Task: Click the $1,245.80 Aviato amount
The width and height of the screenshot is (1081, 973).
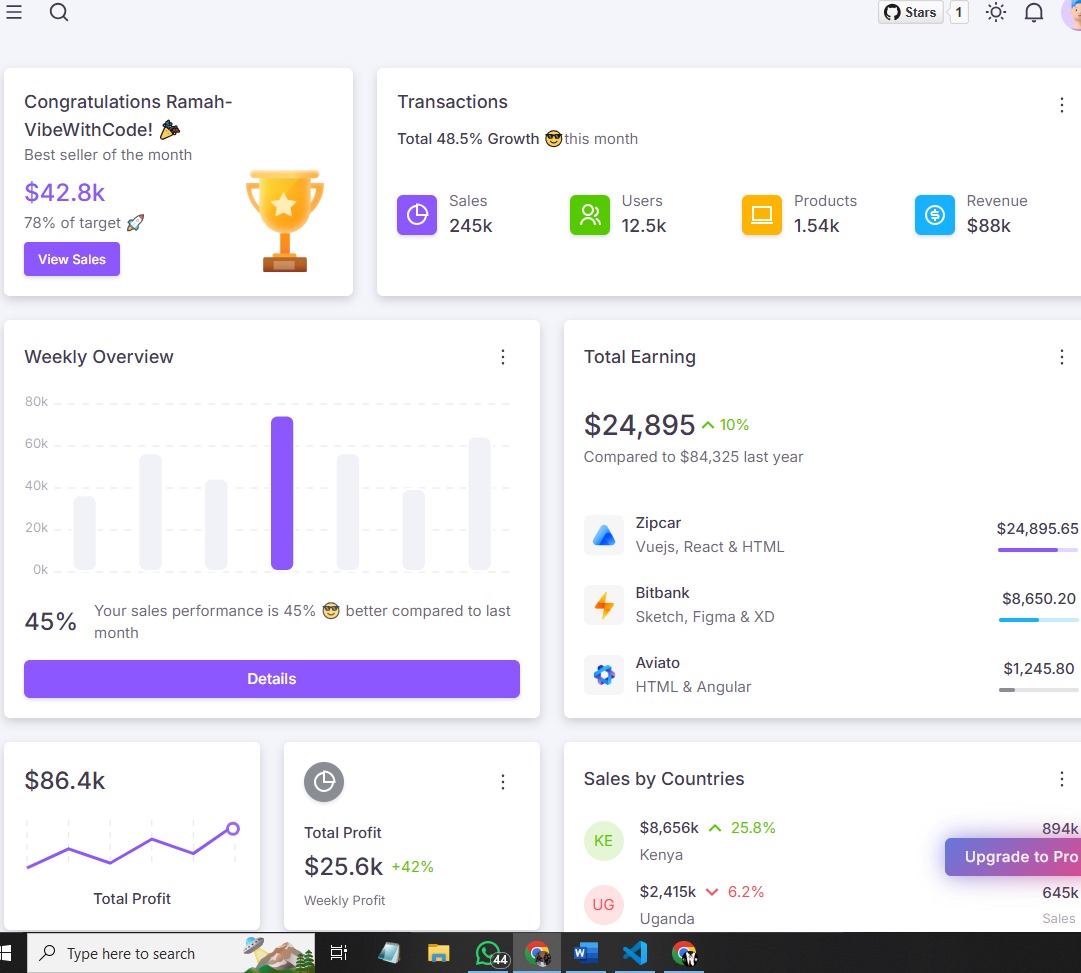Action: click(x=1038, y=668)
